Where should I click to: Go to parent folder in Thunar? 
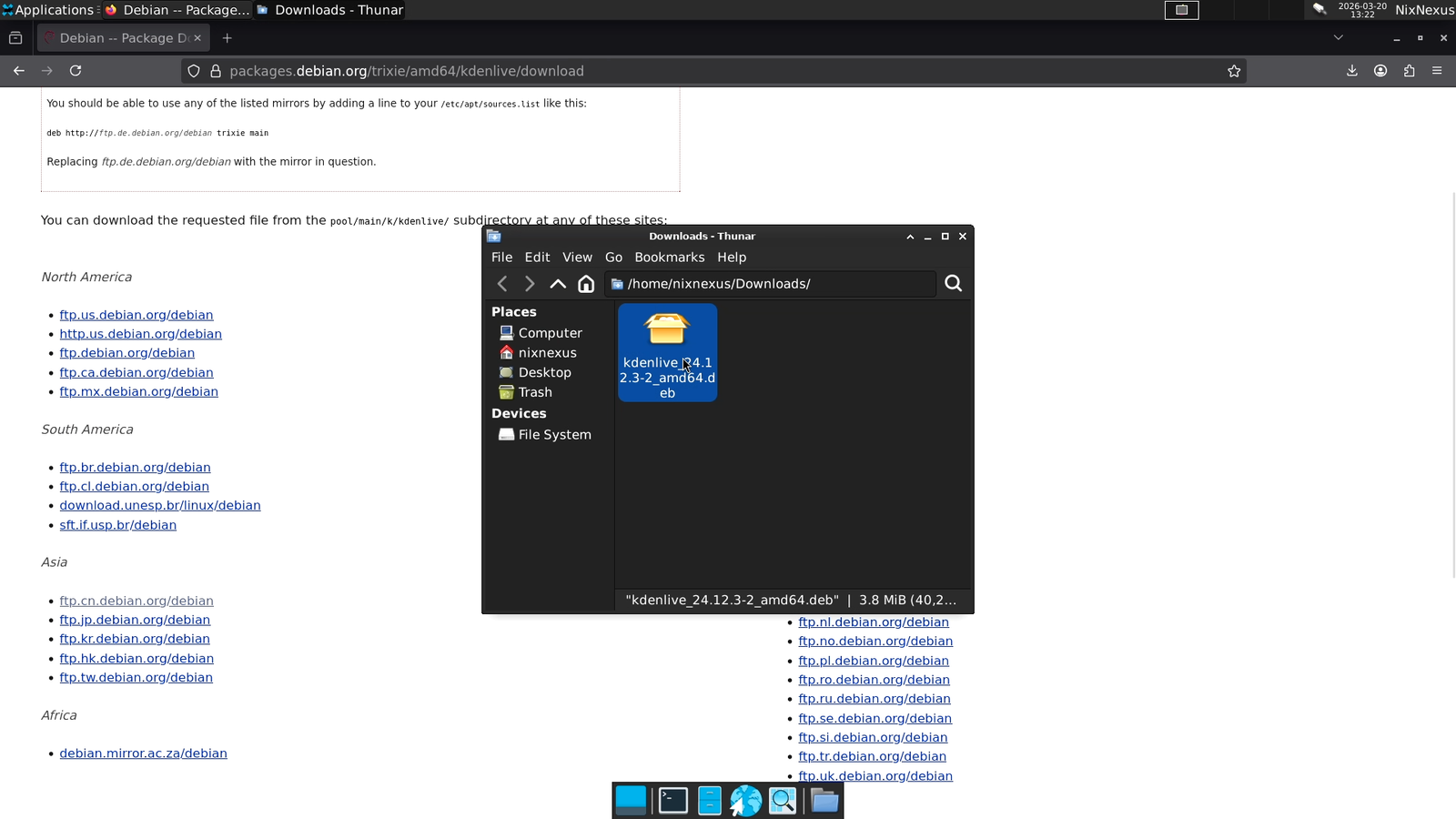tap(558, 284)
